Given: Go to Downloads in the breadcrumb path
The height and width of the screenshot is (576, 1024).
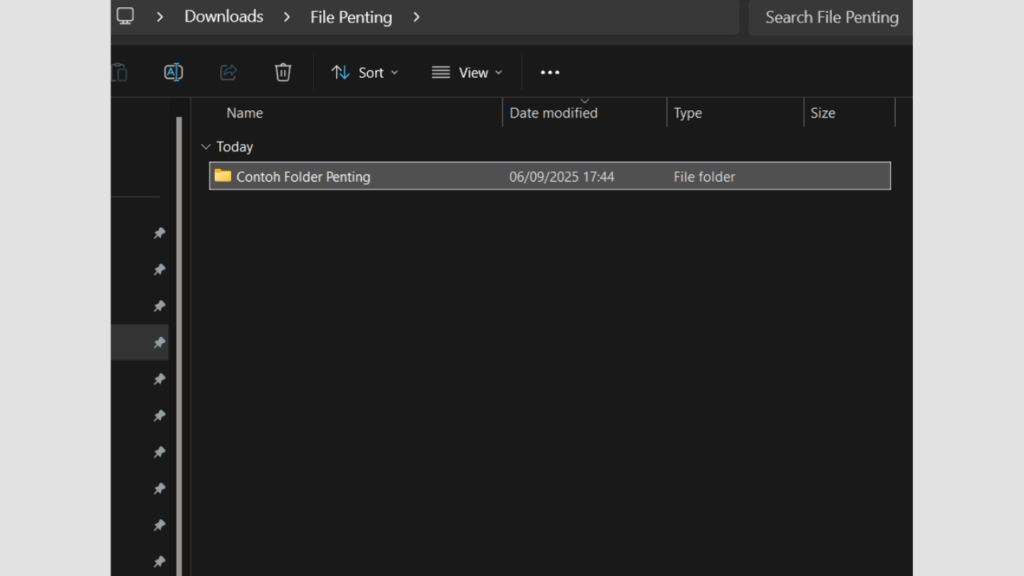Looking at the screenshot, I should point(224,17).
